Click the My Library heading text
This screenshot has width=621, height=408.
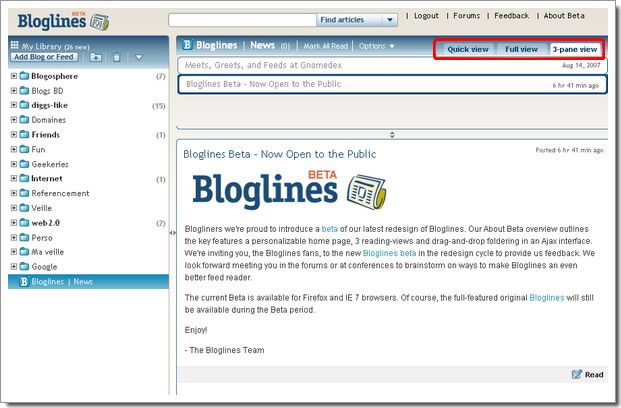(x=42, y=46)
